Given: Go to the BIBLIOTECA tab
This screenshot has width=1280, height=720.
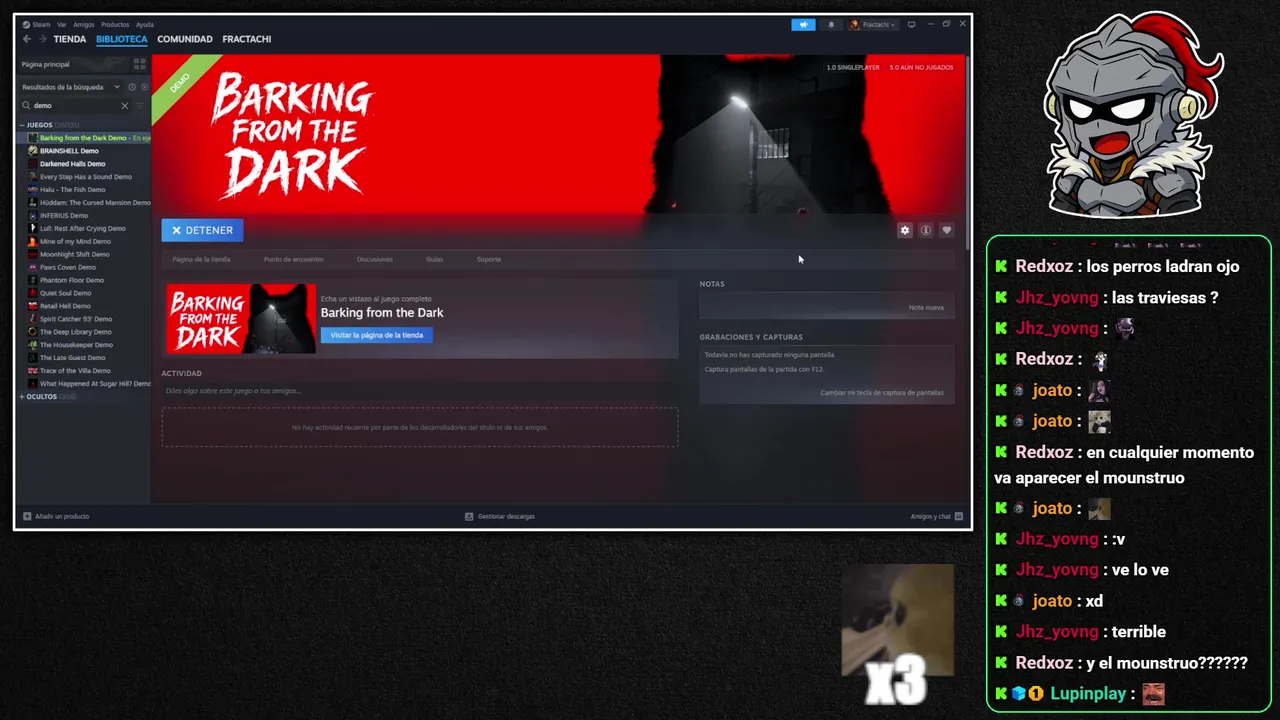Looking at the screenshot, I should pyautogui.click(x=122, y=39).
